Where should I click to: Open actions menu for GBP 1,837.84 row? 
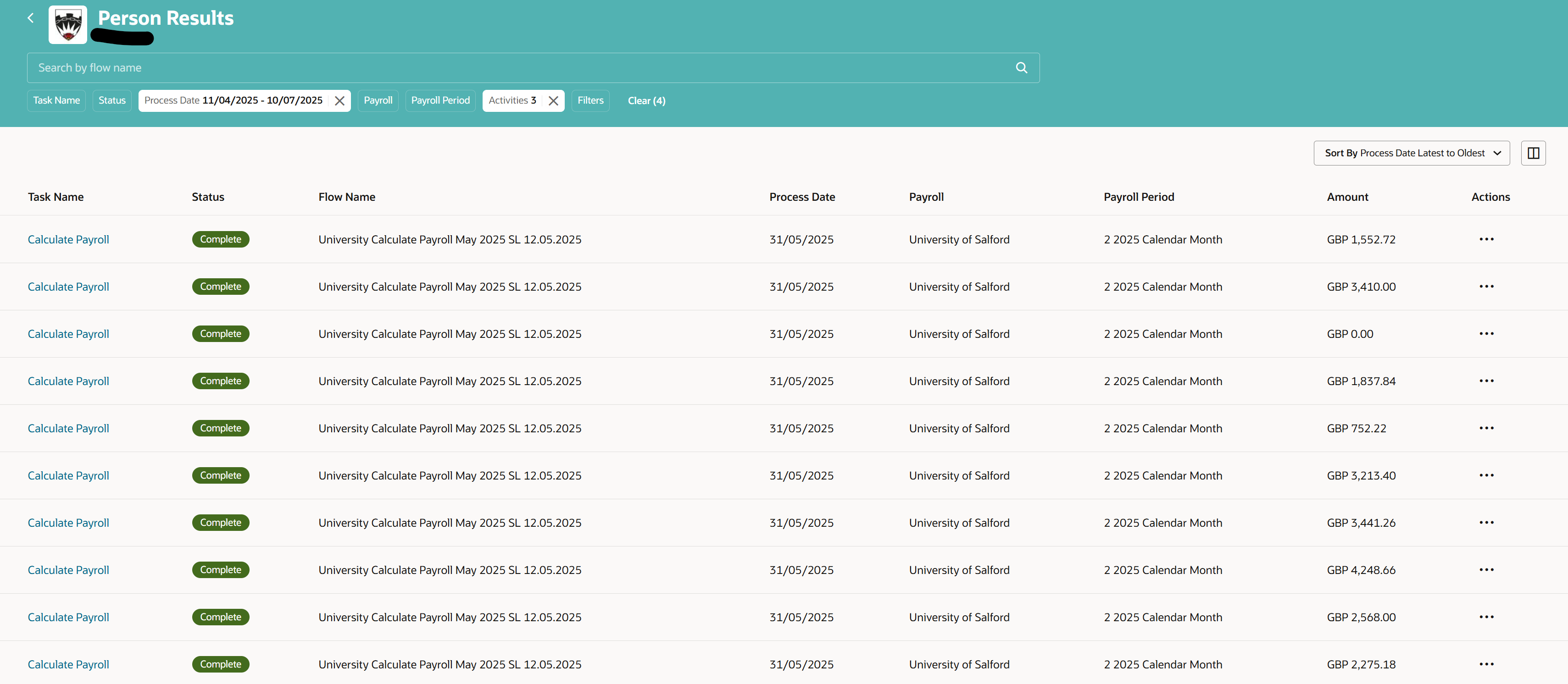tap(1486, 381)
